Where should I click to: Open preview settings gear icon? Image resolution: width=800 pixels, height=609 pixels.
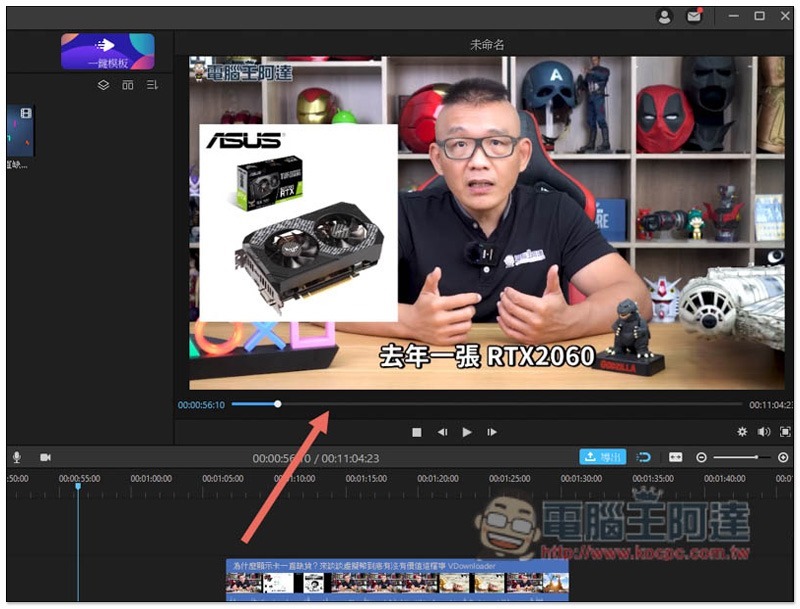pyautogui.click(x=742, y=432)
